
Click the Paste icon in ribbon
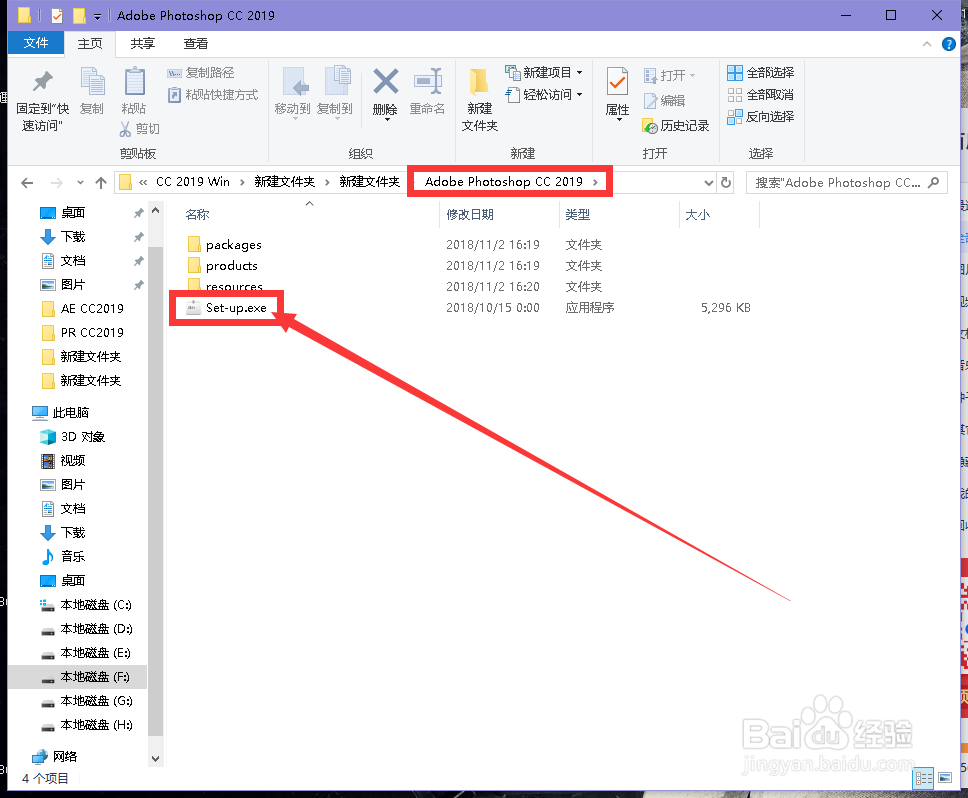pos(135,83)
